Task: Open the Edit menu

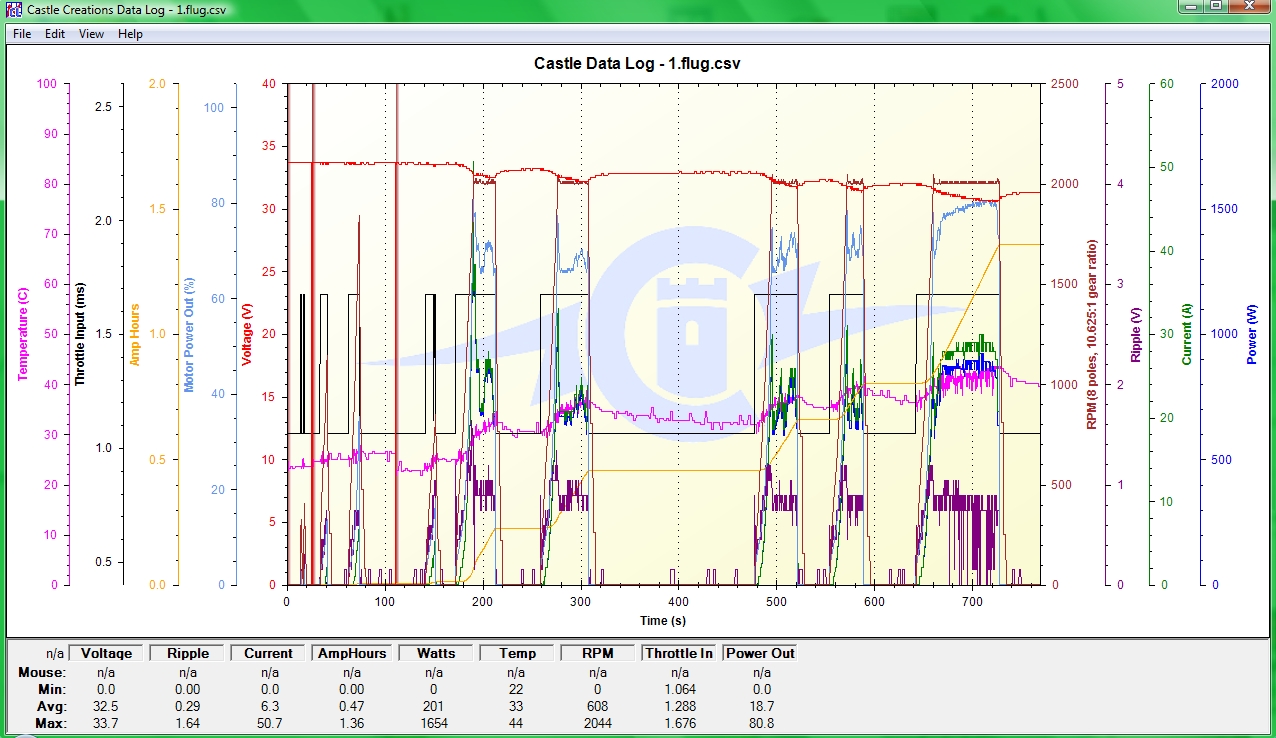Action: point(55,34)
